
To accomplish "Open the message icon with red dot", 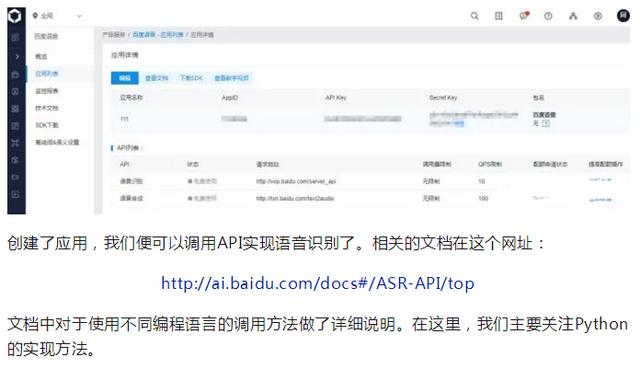I will 524,16.
